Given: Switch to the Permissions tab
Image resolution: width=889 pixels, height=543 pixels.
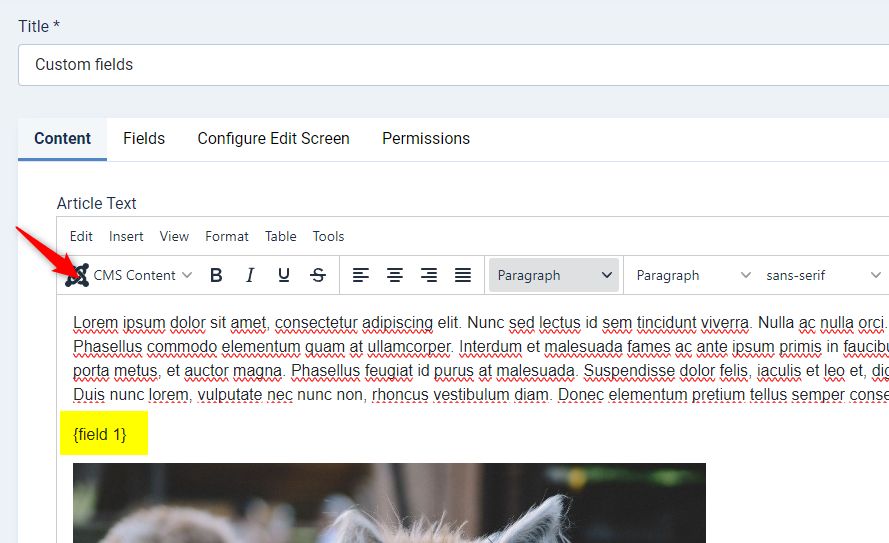Looking at the screenshot, I should [426, 139].
